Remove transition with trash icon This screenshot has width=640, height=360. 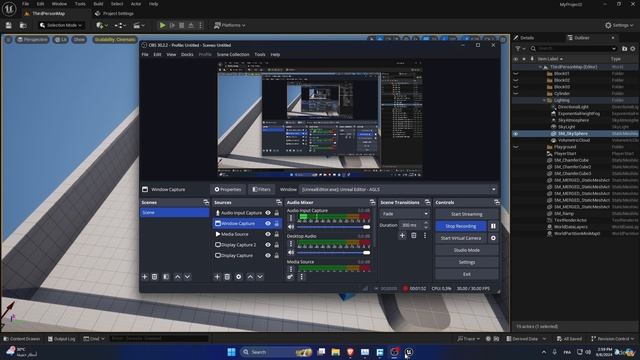(413, 236)
